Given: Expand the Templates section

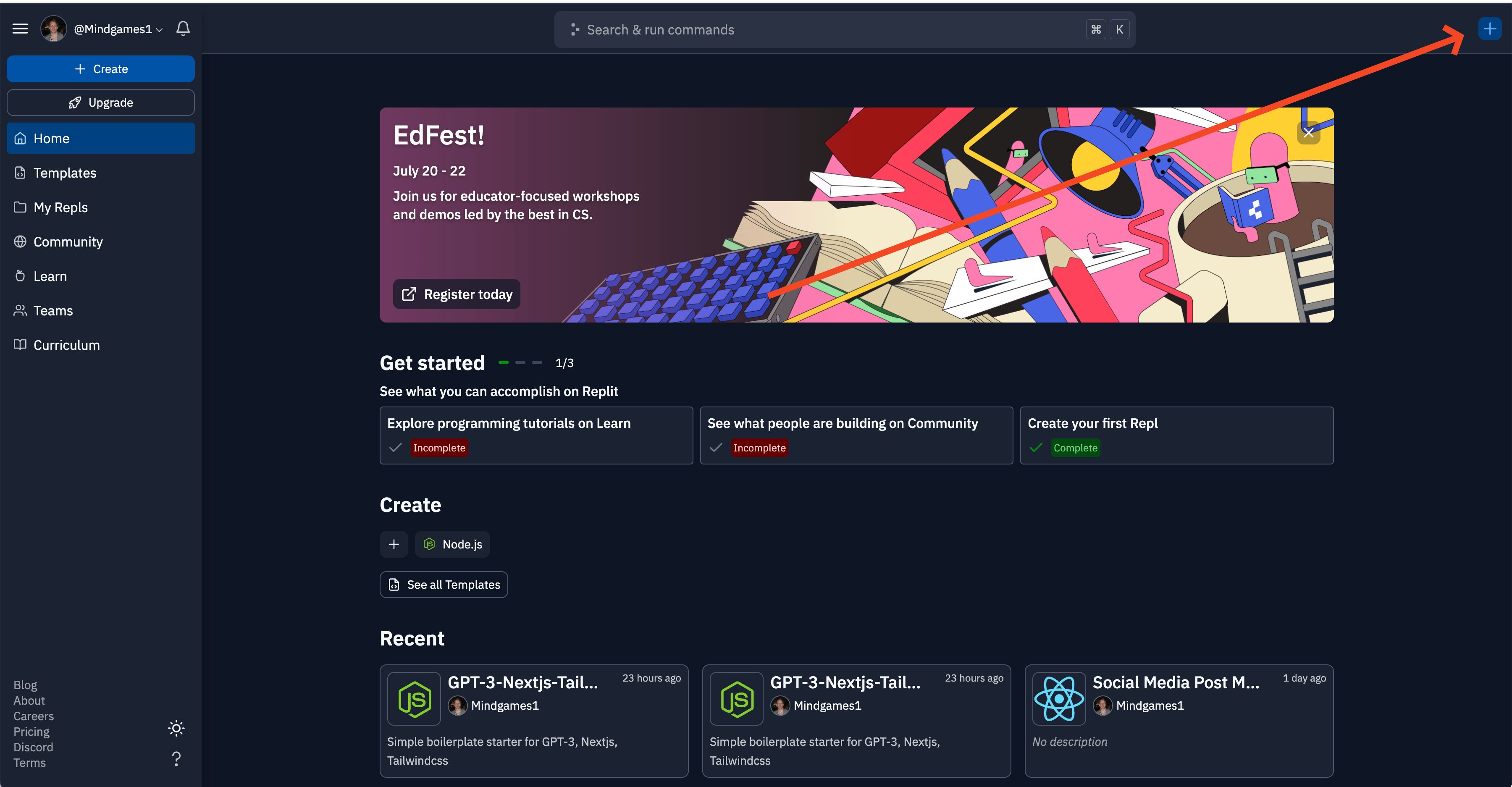Looking at the screenshot, I should tap(65, 173).
